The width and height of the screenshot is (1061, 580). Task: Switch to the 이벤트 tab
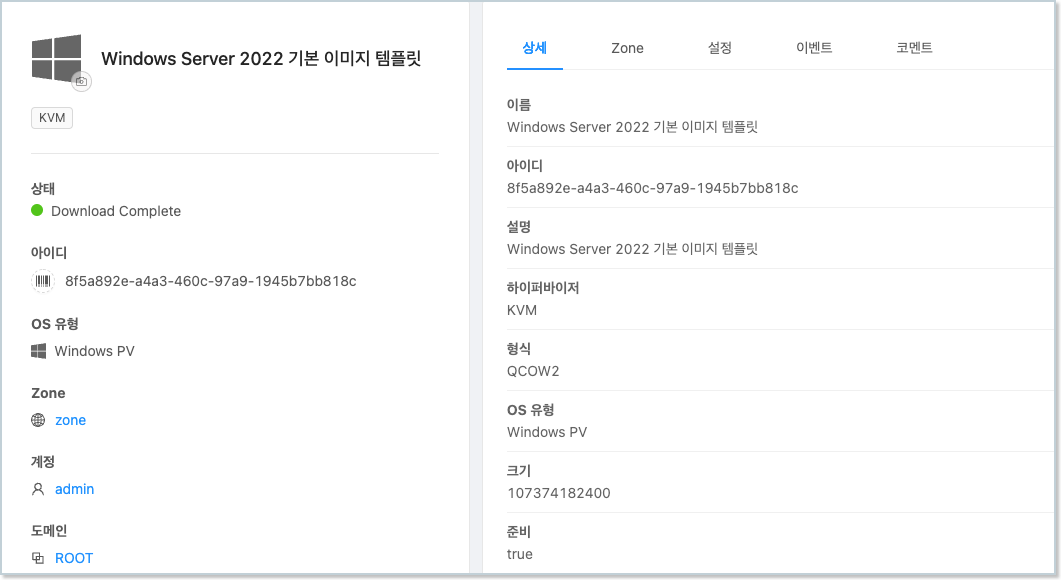814,48
